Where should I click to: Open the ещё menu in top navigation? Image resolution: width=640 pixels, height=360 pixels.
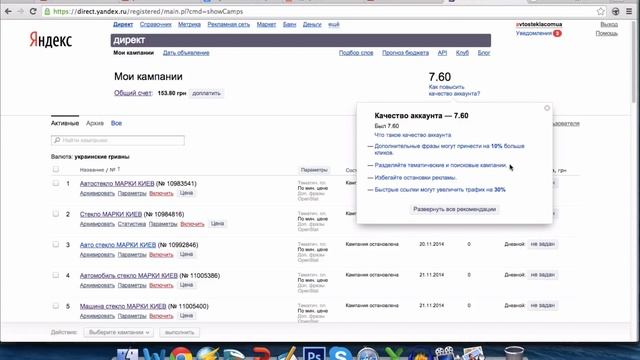333,24
